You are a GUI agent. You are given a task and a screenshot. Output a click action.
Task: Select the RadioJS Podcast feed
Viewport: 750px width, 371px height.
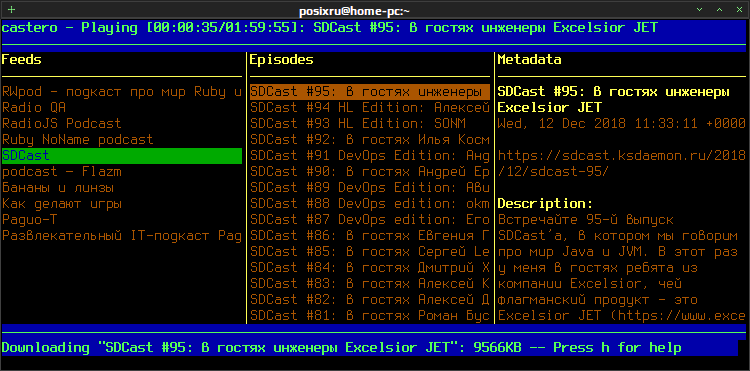point(62,124)
